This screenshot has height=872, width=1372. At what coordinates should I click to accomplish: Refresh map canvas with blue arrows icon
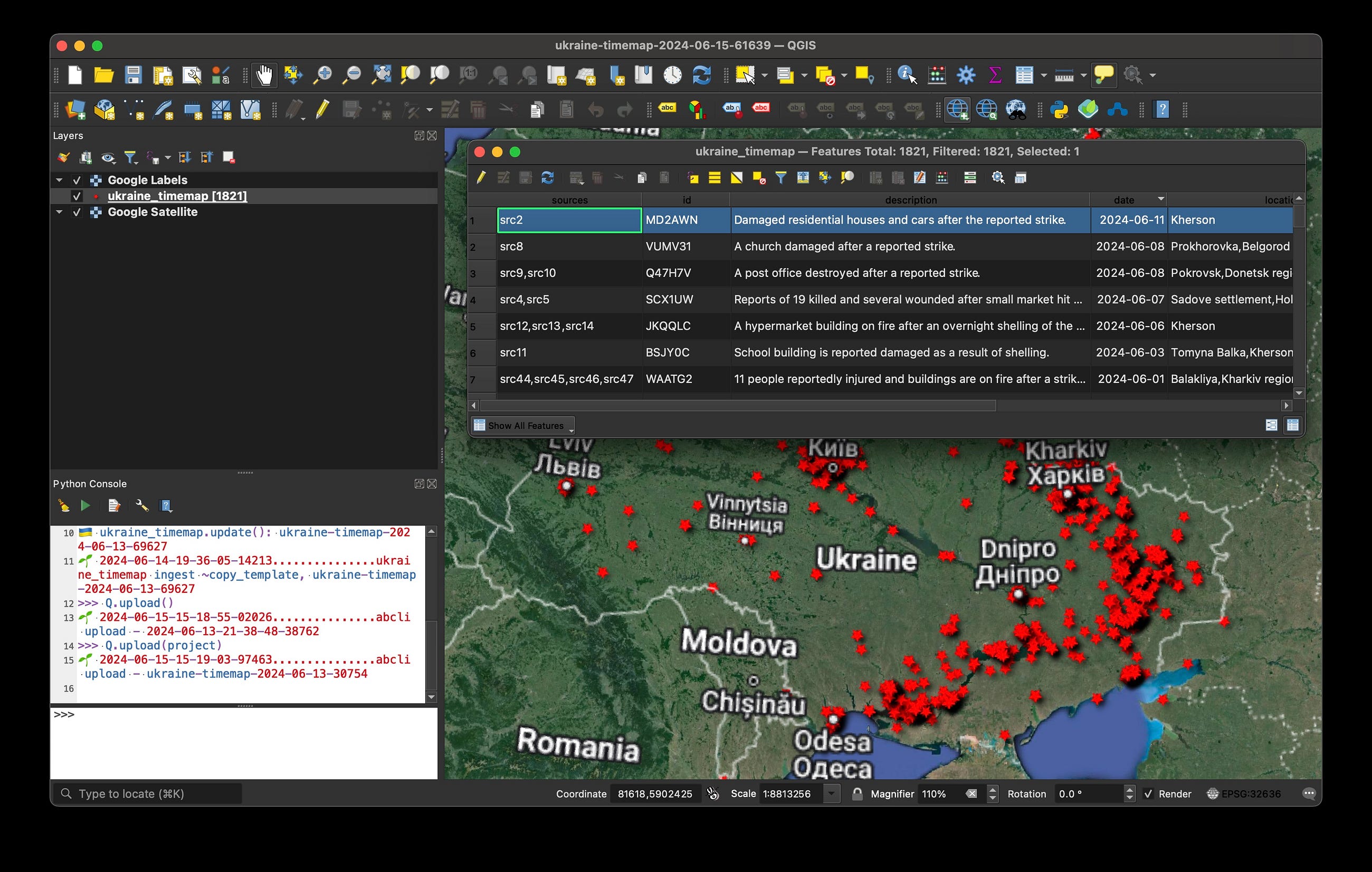[702, 74]
